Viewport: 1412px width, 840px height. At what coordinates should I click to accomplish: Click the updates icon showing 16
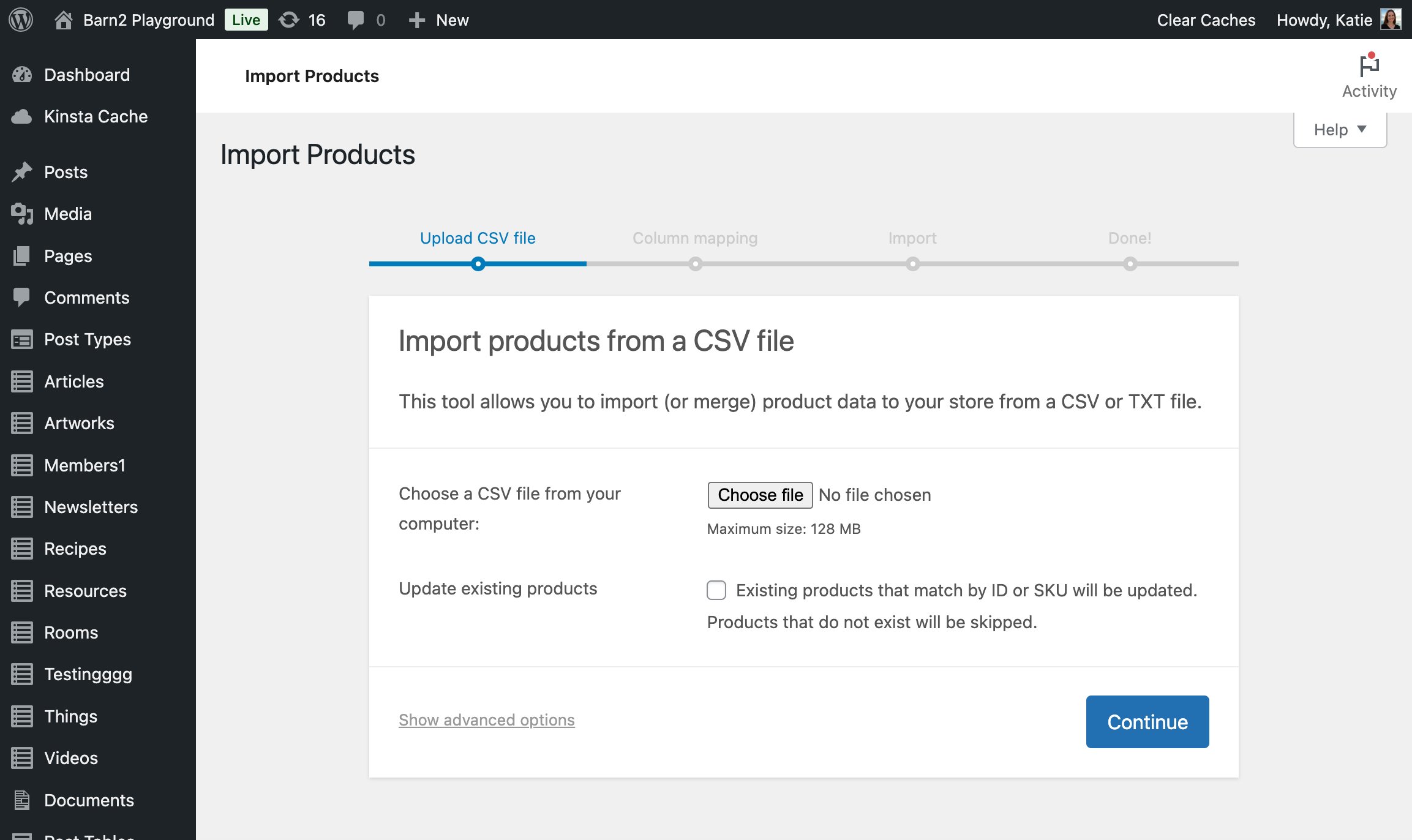tap(301, 20)
